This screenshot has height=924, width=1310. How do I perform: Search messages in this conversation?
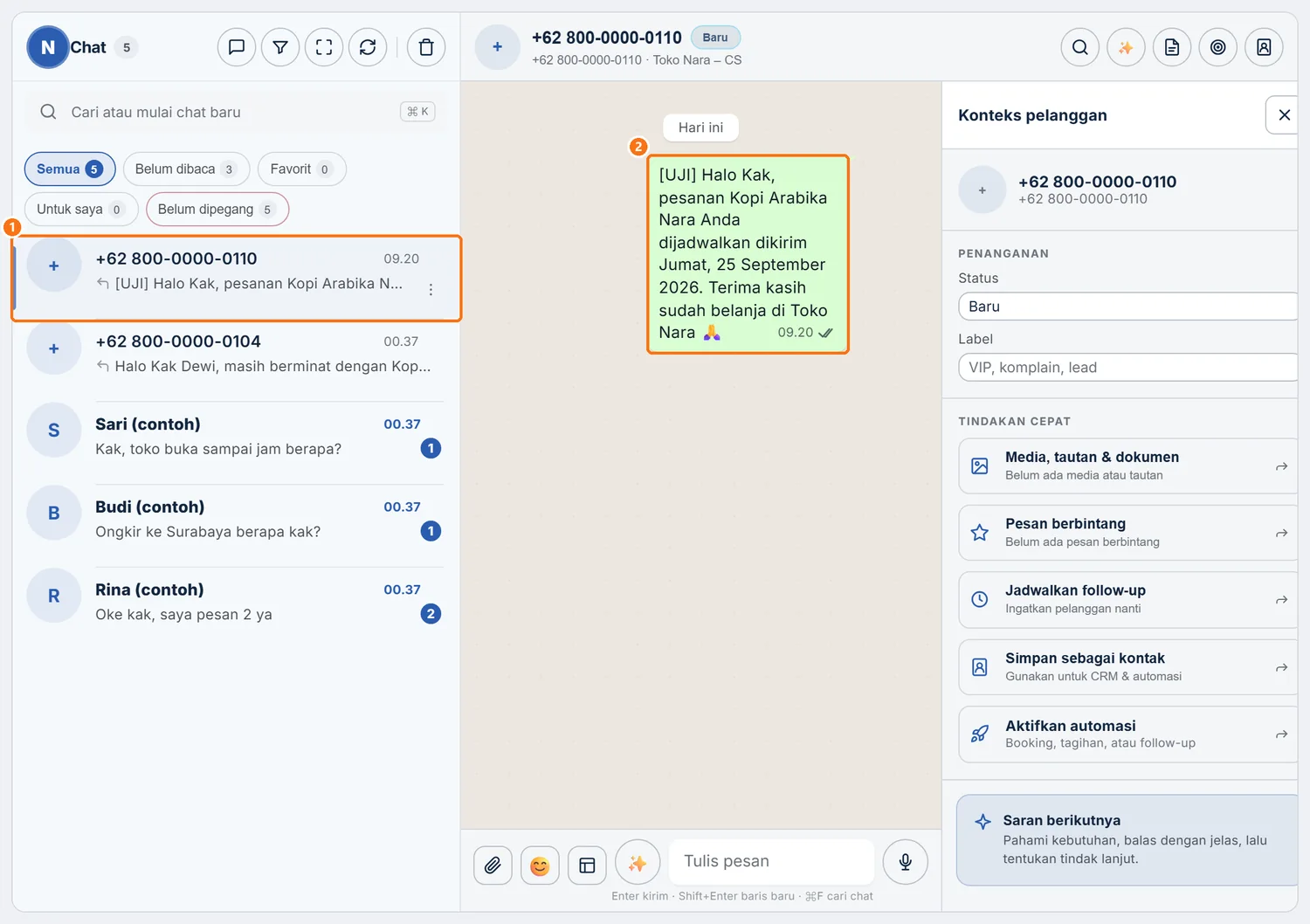(1080, 47)
